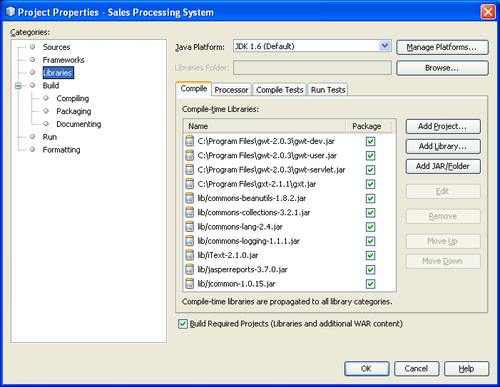Viewport: 500px width, 387px height.
Task: Switch to the Processor tab
Action: pyautogui.click(x=231, y=90)
